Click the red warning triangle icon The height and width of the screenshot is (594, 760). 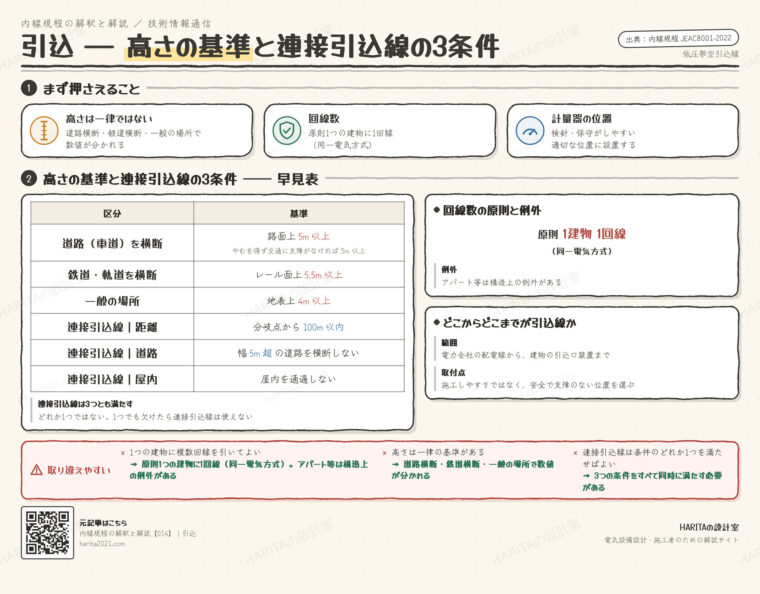tap(36, 470)
